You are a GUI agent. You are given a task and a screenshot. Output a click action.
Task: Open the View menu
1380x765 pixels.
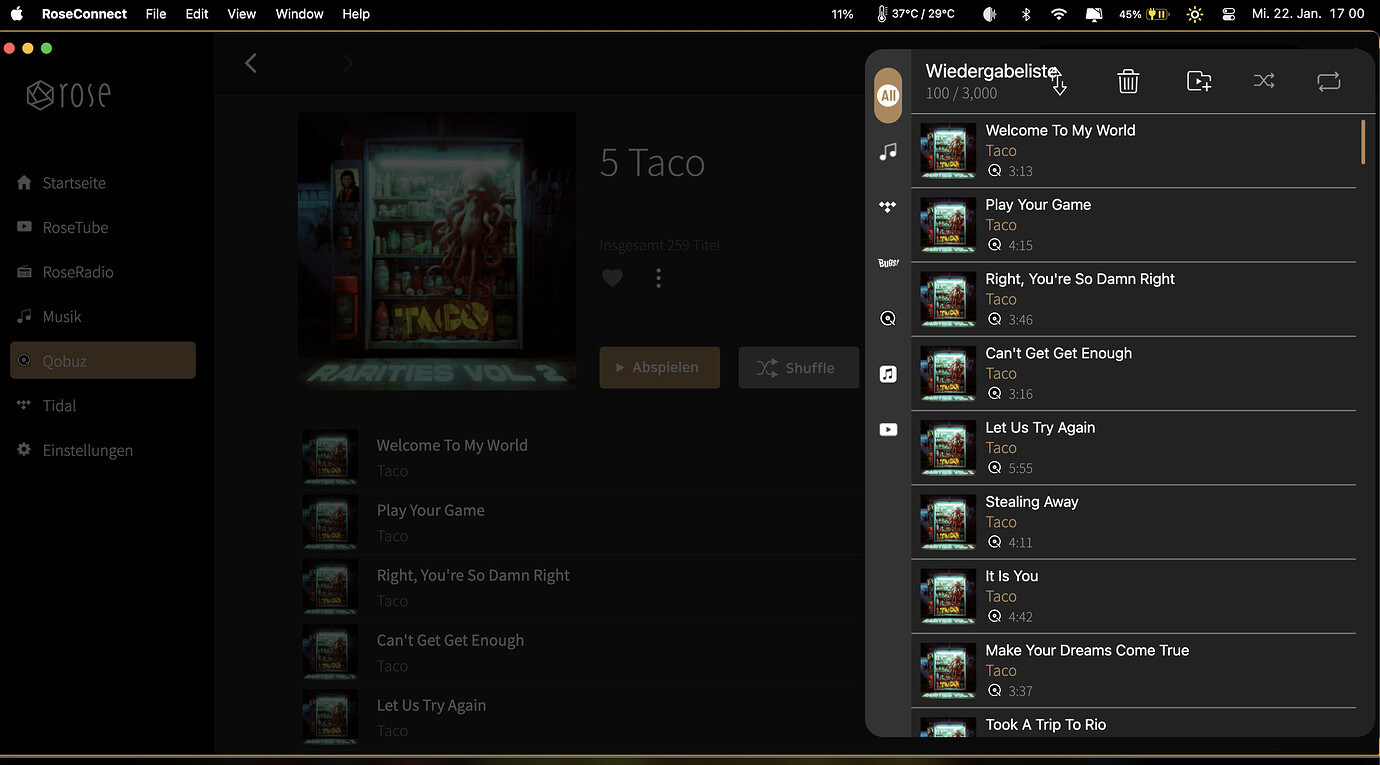(242, 14)
